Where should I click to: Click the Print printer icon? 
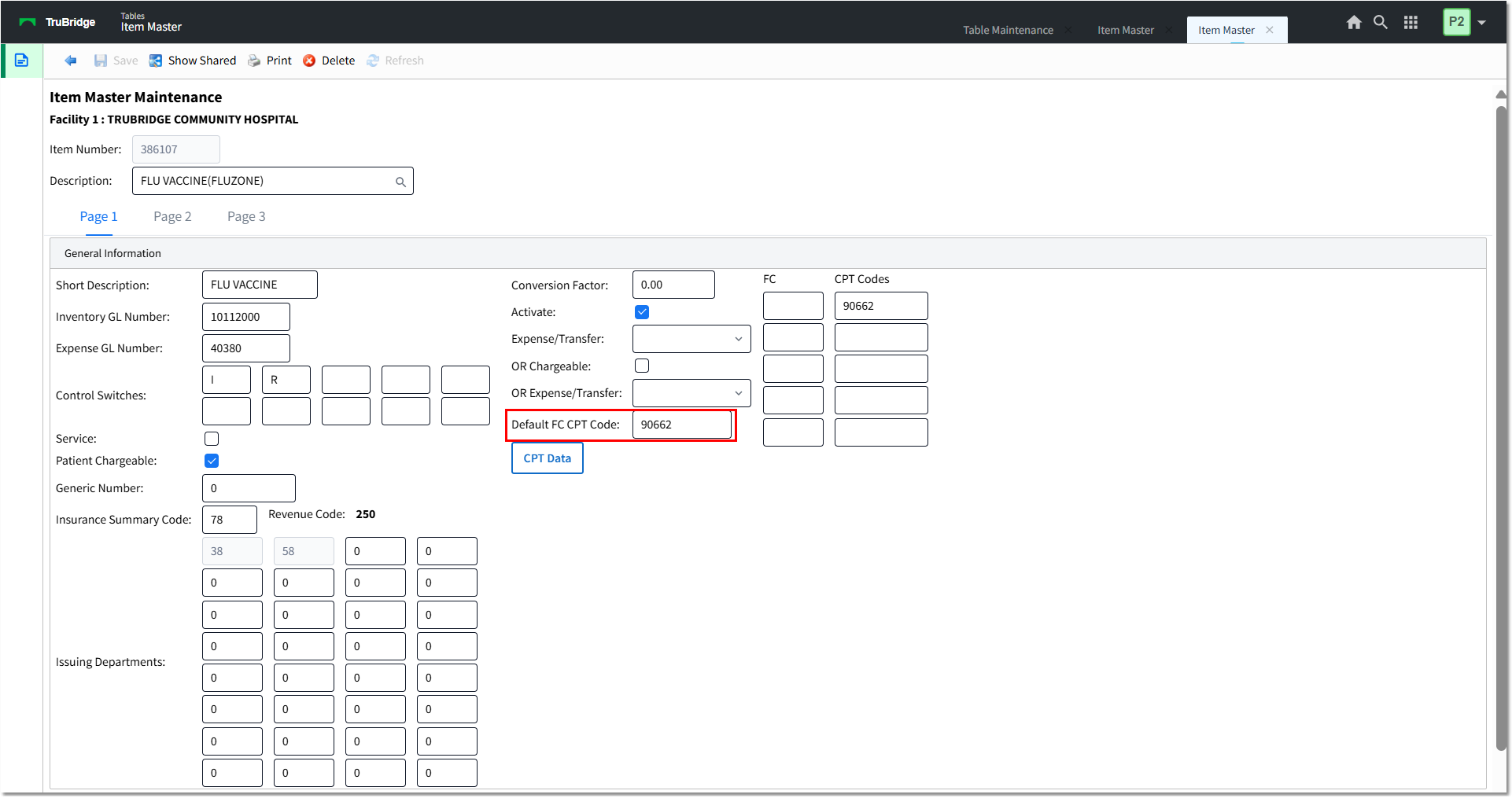click(x=254, y=61)
